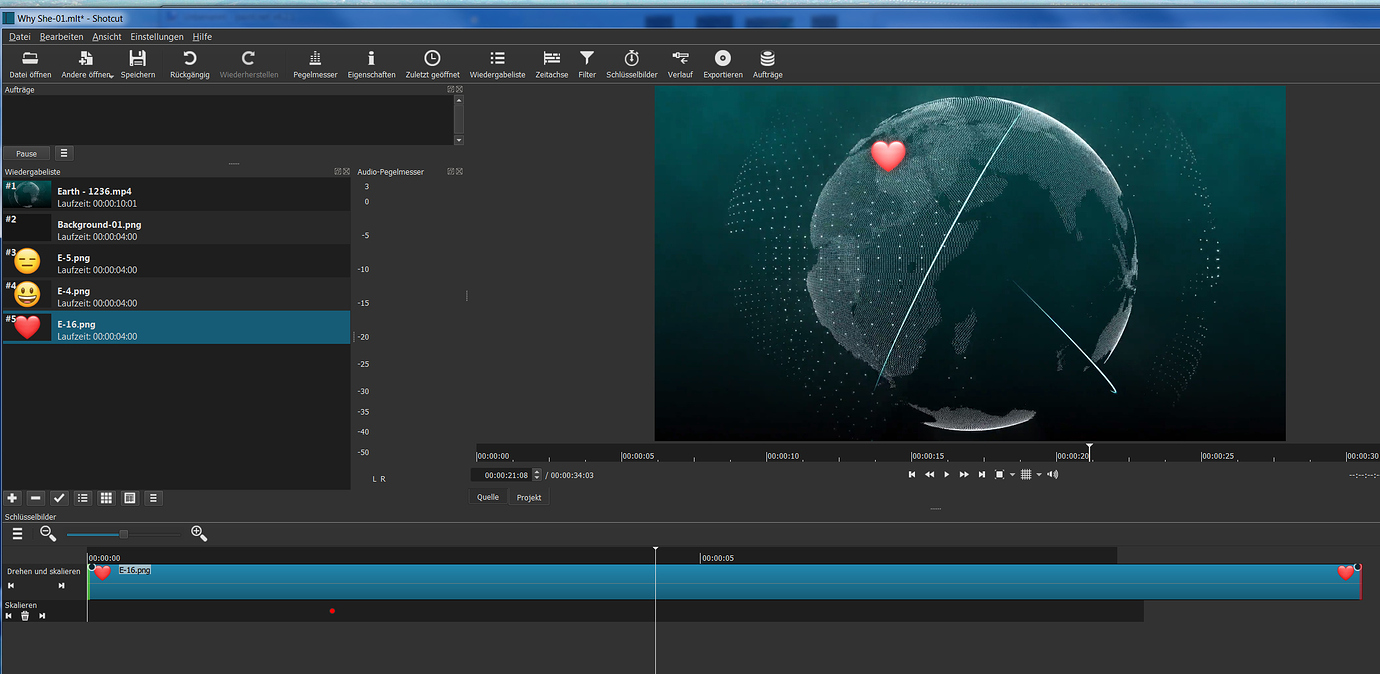The width and height of the screenshot is (1380, 674).
Task: Zoom out the keyframes timeline
Action: 48,534
